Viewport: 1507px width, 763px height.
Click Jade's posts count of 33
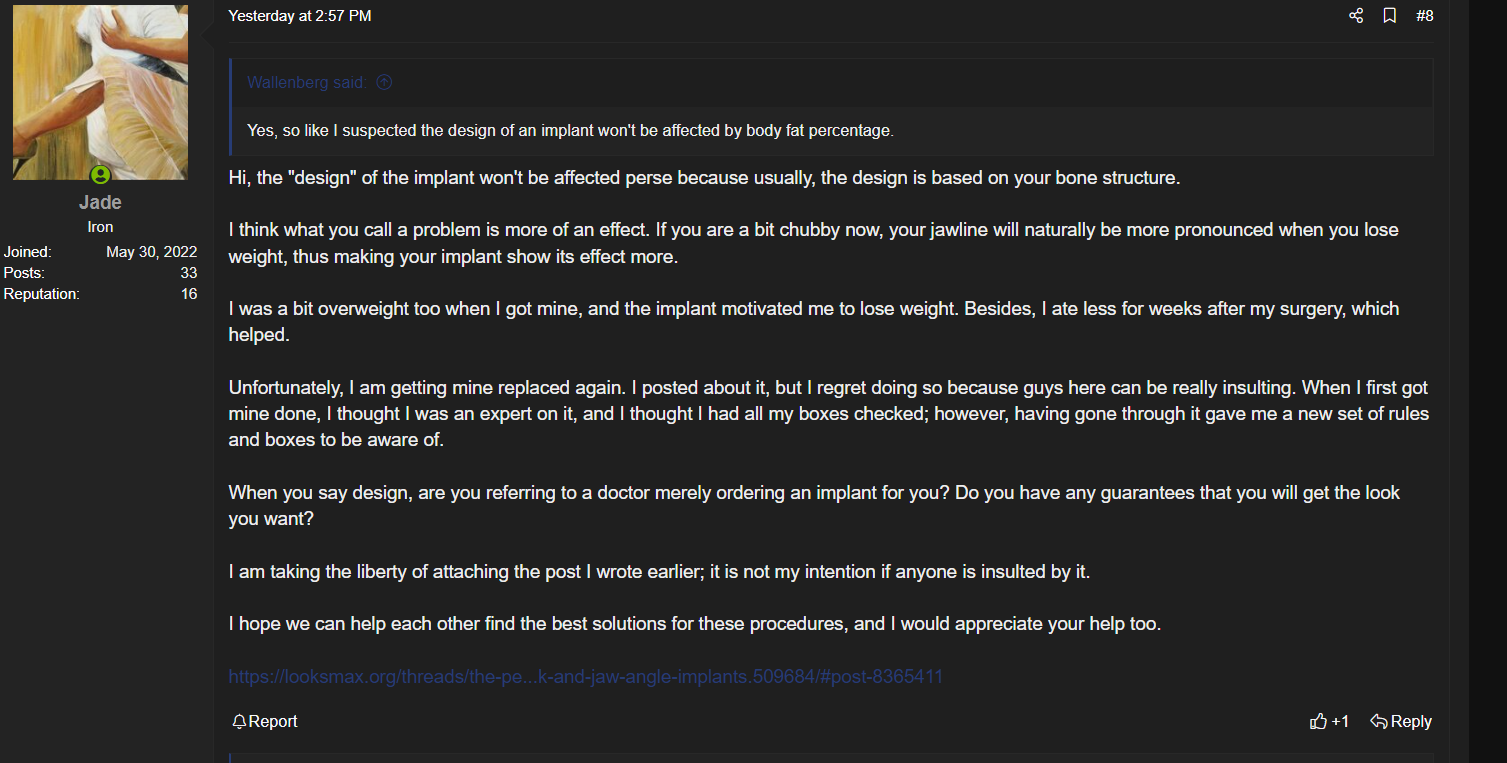189,273
